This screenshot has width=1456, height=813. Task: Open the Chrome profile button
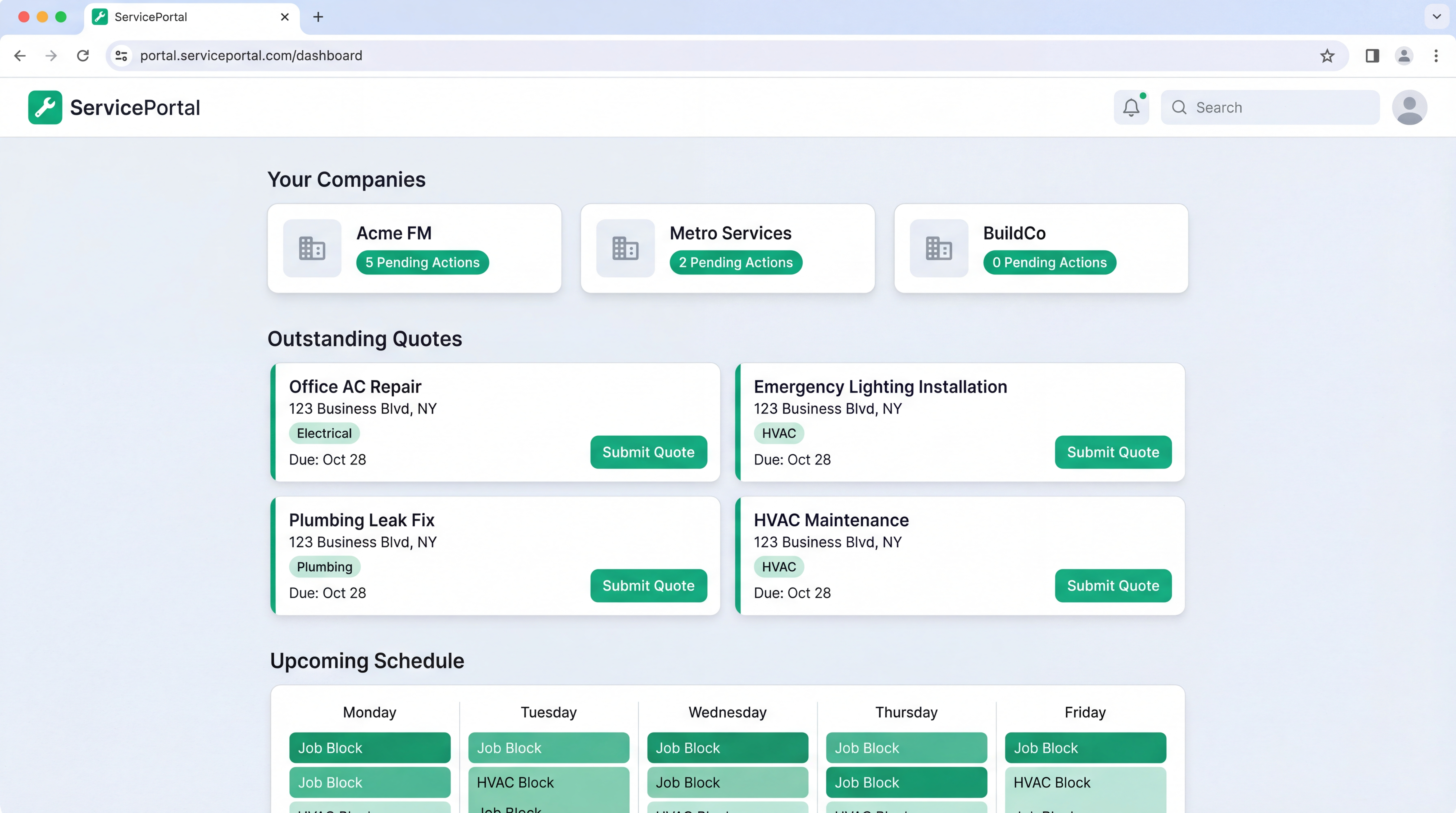[1404, 55]
